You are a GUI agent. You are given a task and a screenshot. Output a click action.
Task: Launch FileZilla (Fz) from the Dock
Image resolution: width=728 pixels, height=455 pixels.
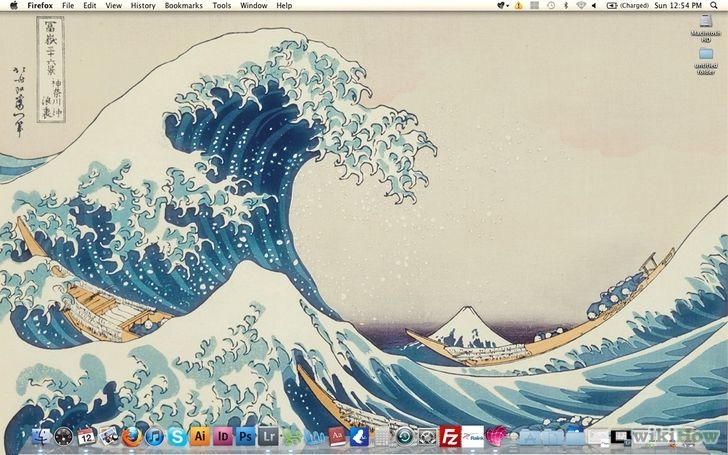click(450, 436)
